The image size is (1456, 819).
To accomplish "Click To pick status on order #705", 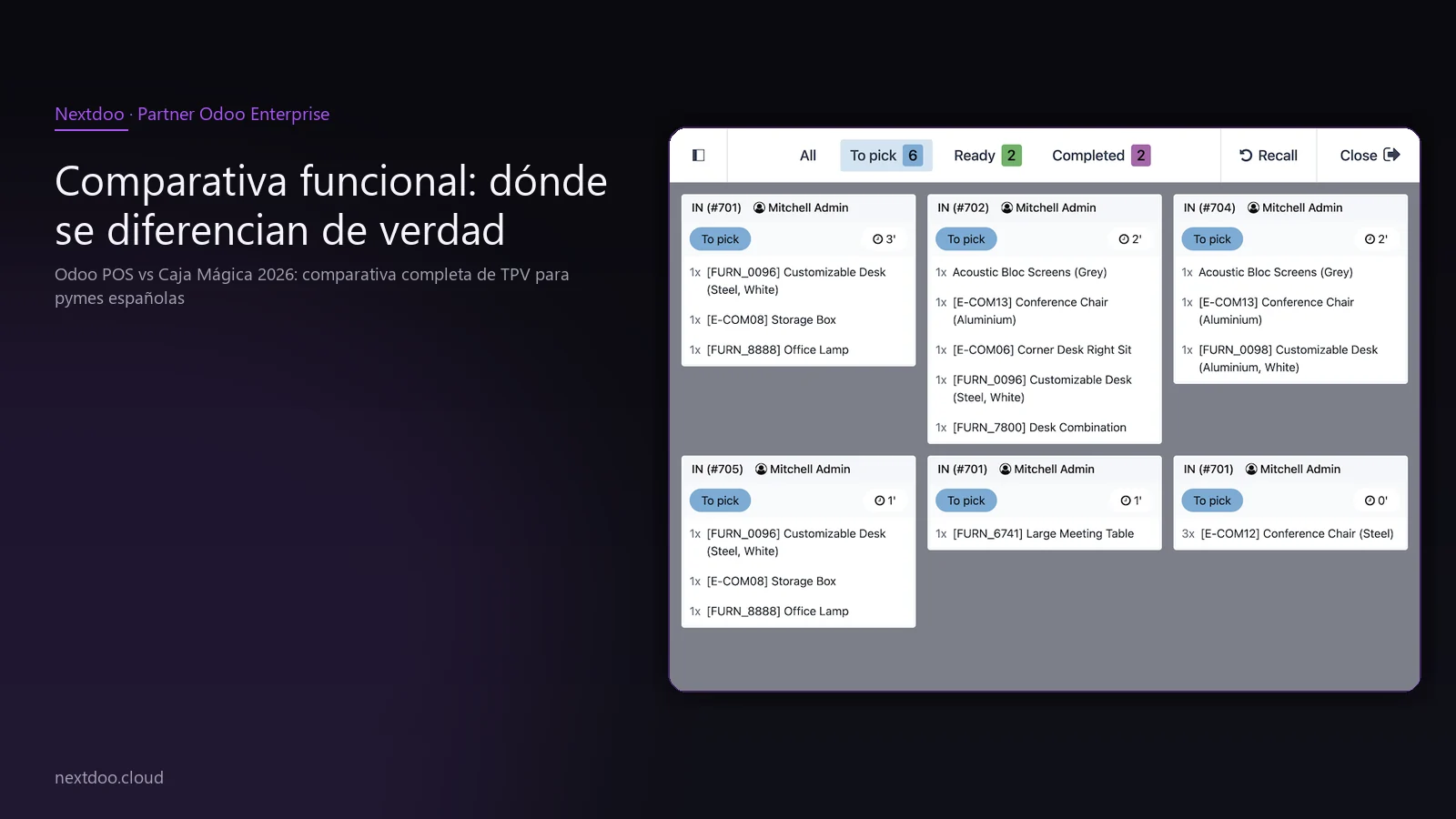I will [720, 500].
